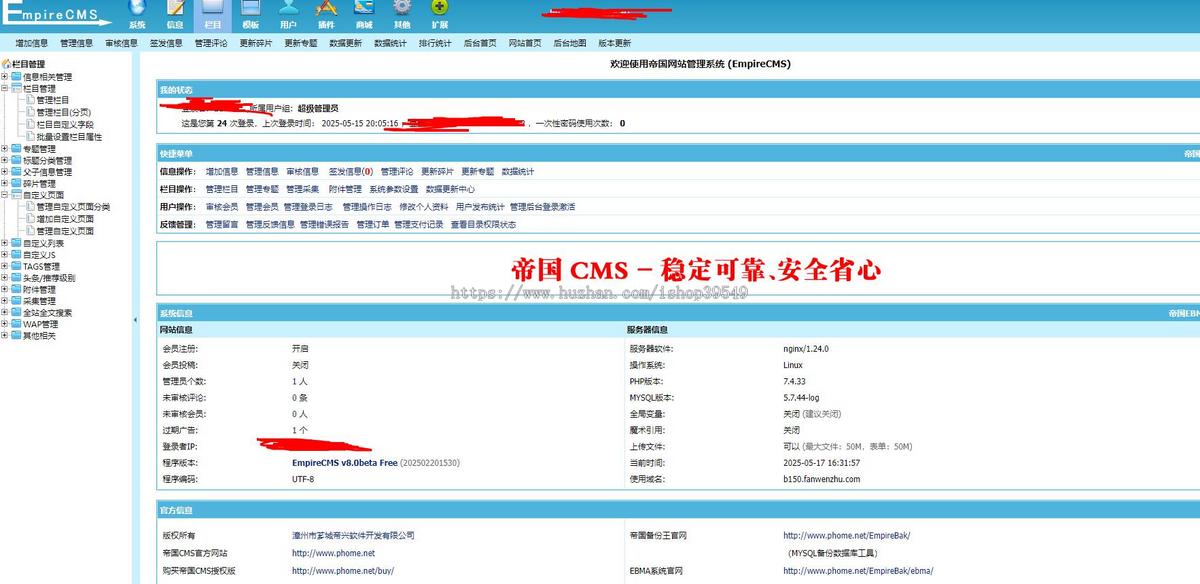Expand the 碎片管理 tree node
The image size is (1200, 584).
(5, 184)
